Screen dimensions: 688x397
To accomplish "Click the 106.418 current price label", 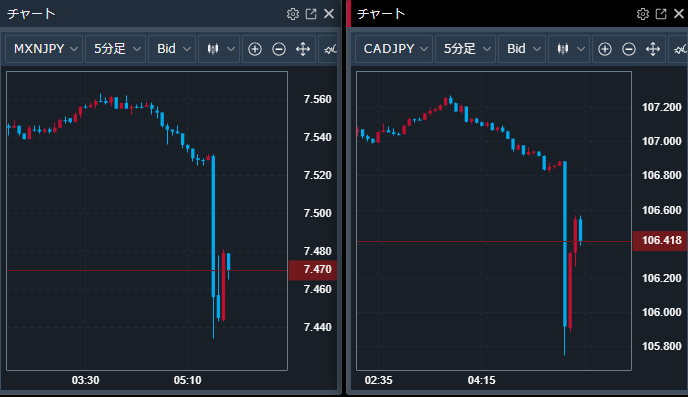I will tap(660, 240).
